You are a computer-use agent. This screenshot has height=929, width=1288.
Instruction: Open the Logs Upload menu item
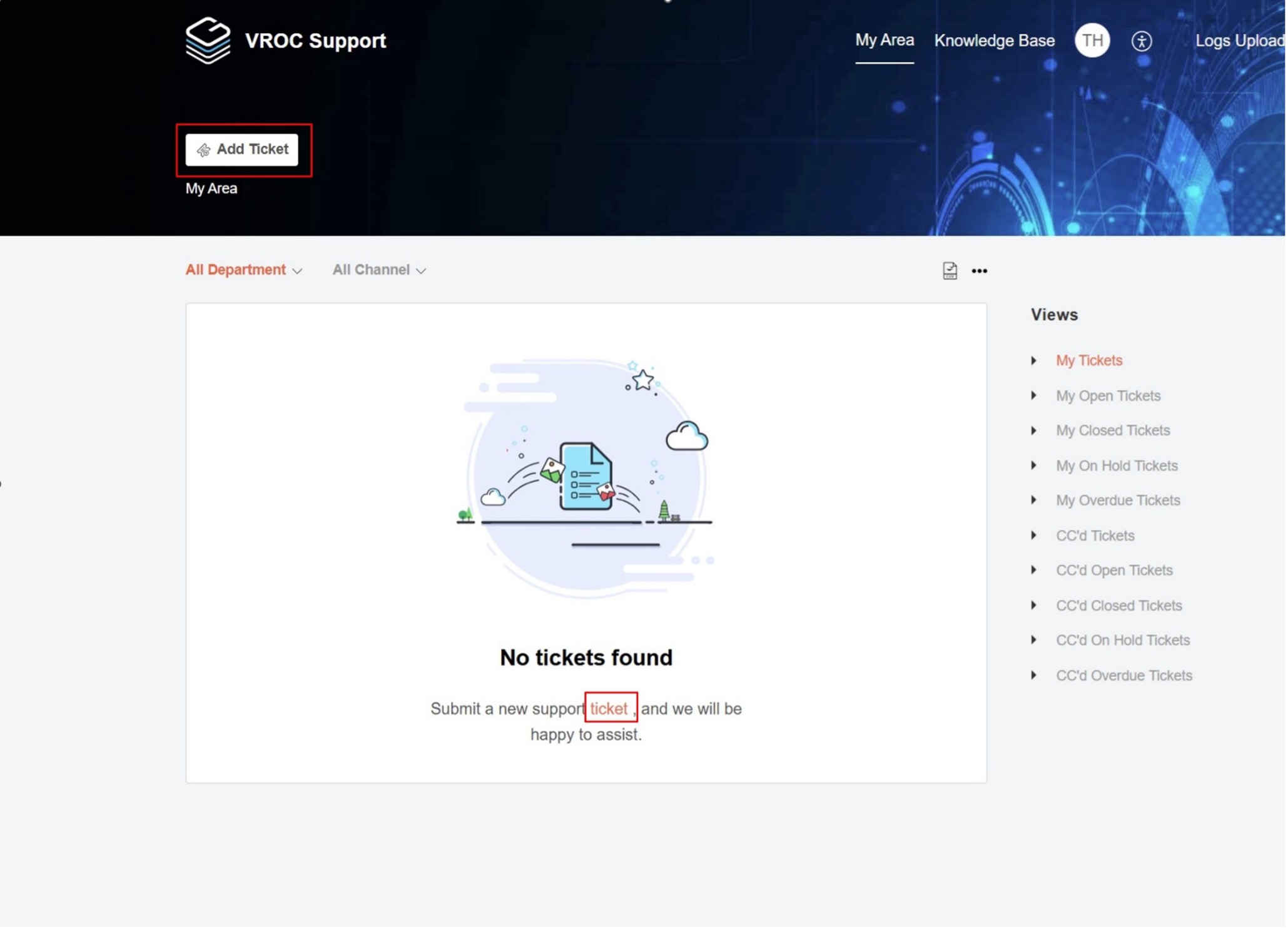coord(1239,41)
